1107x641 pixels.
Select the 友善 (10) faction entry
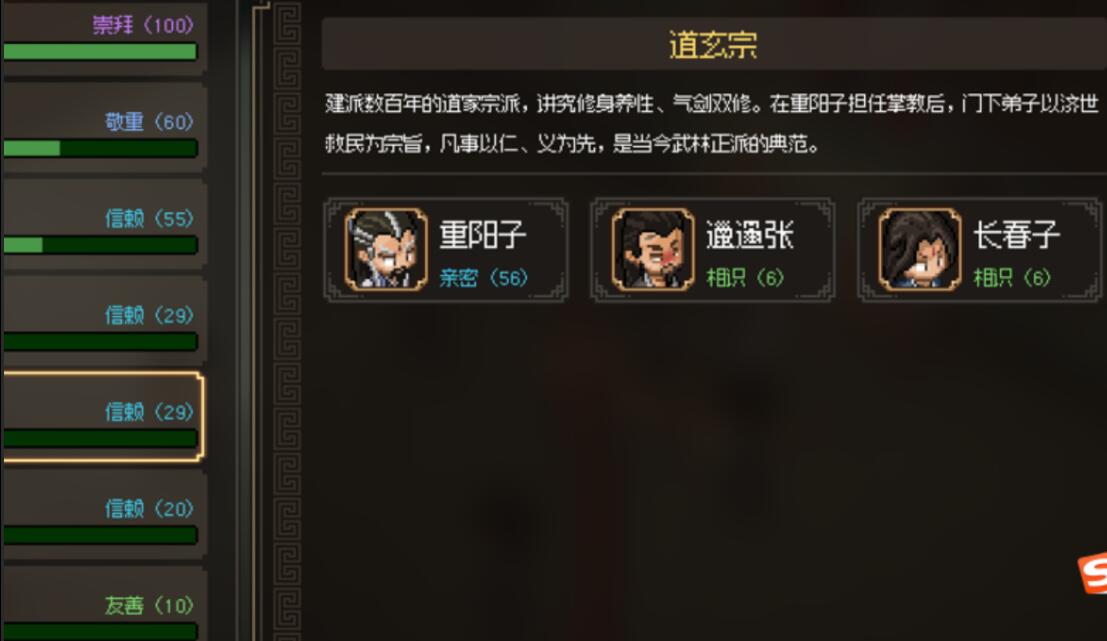click(103, 604)
